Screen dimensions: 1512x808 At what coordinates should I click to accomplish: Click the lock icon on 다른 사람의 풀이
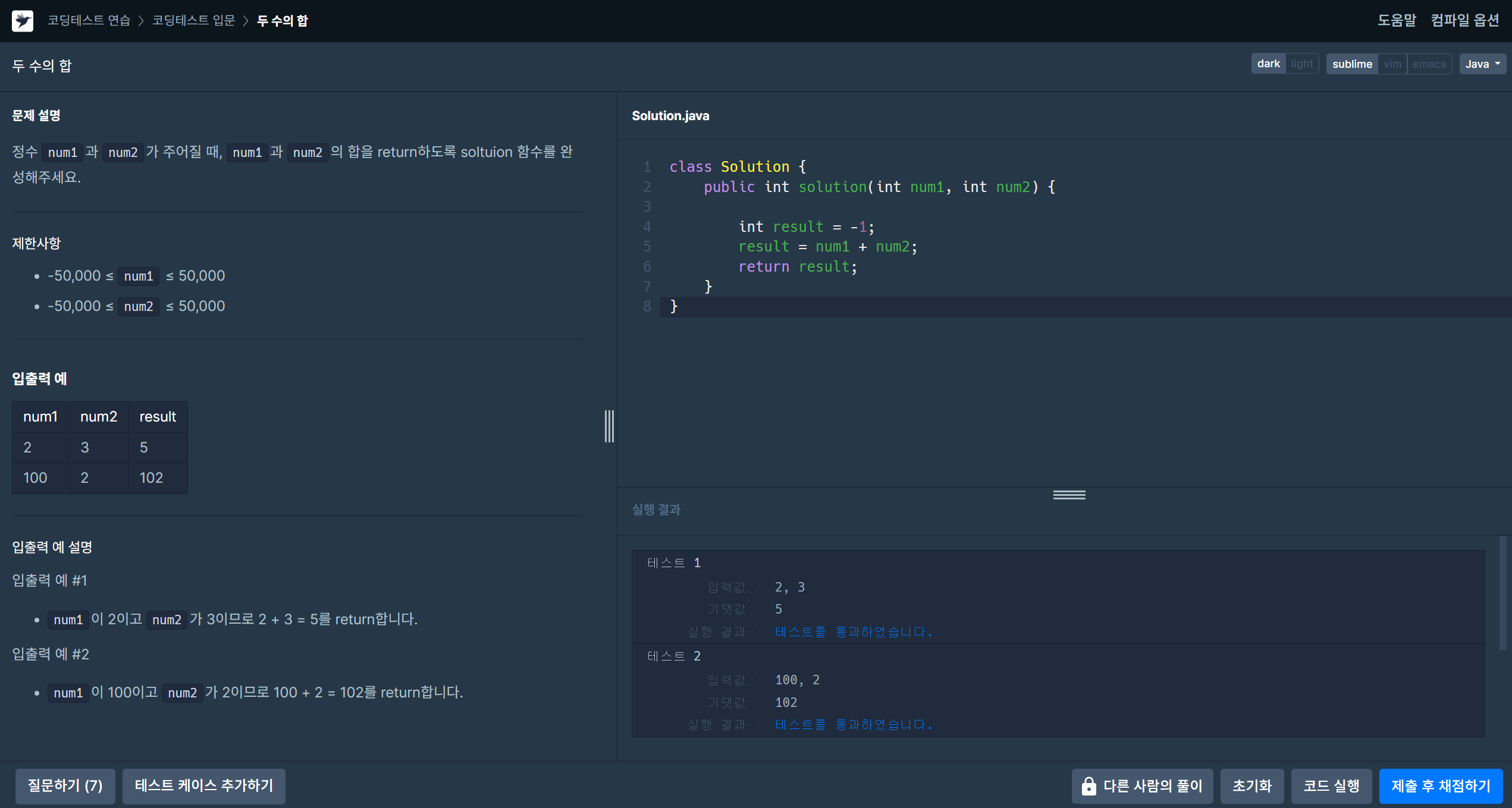(x=1088, y=786)
